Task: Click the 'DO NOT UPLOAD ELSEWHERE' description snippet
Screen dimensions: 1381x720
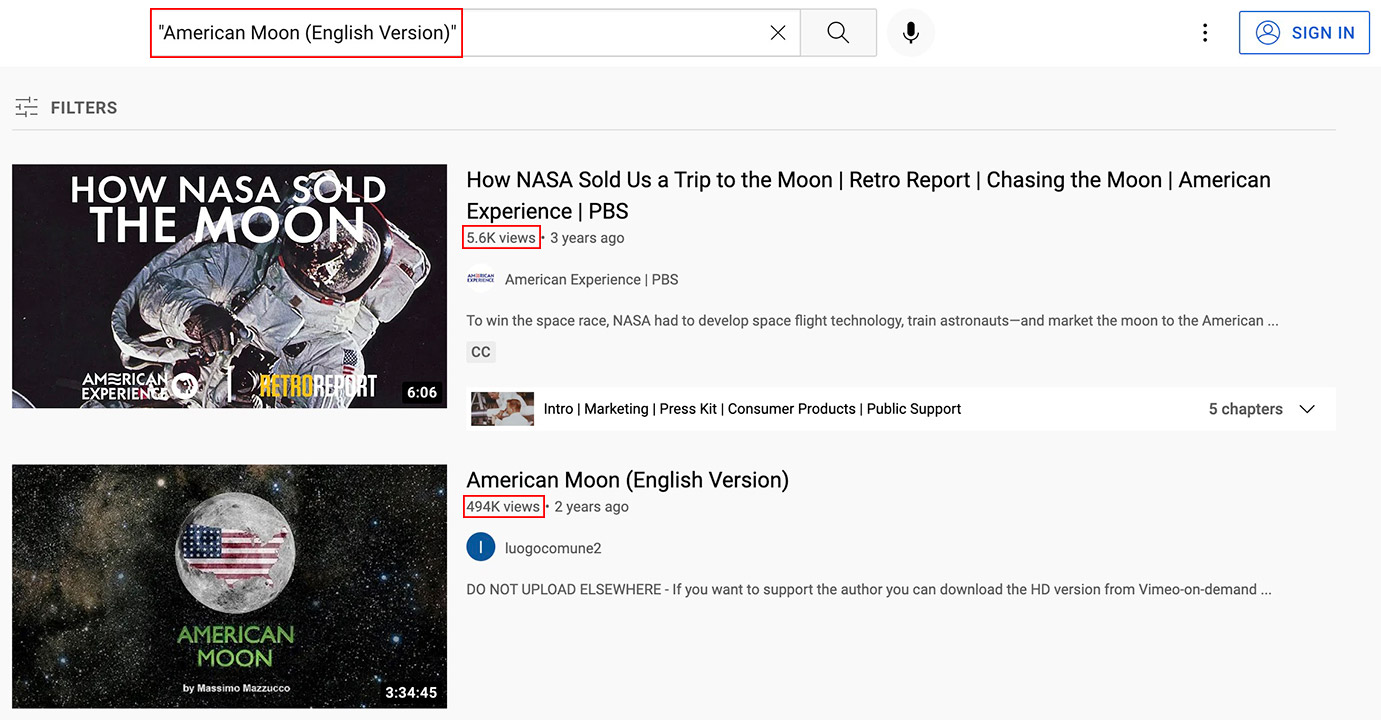Action: [x=869, y=590]
